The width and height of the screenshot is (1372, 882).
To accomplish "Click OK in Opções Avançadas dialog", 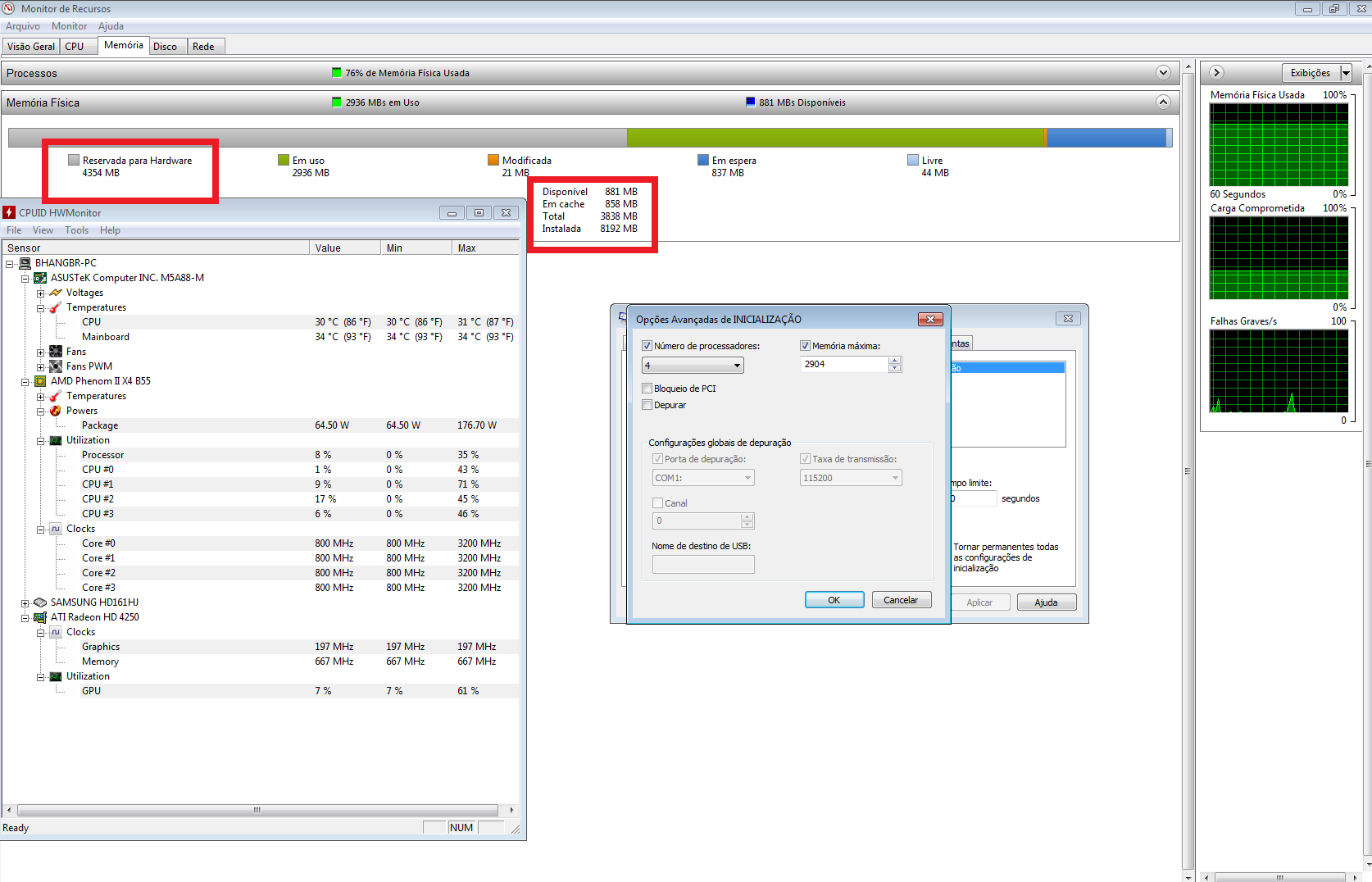I will 834,600.
